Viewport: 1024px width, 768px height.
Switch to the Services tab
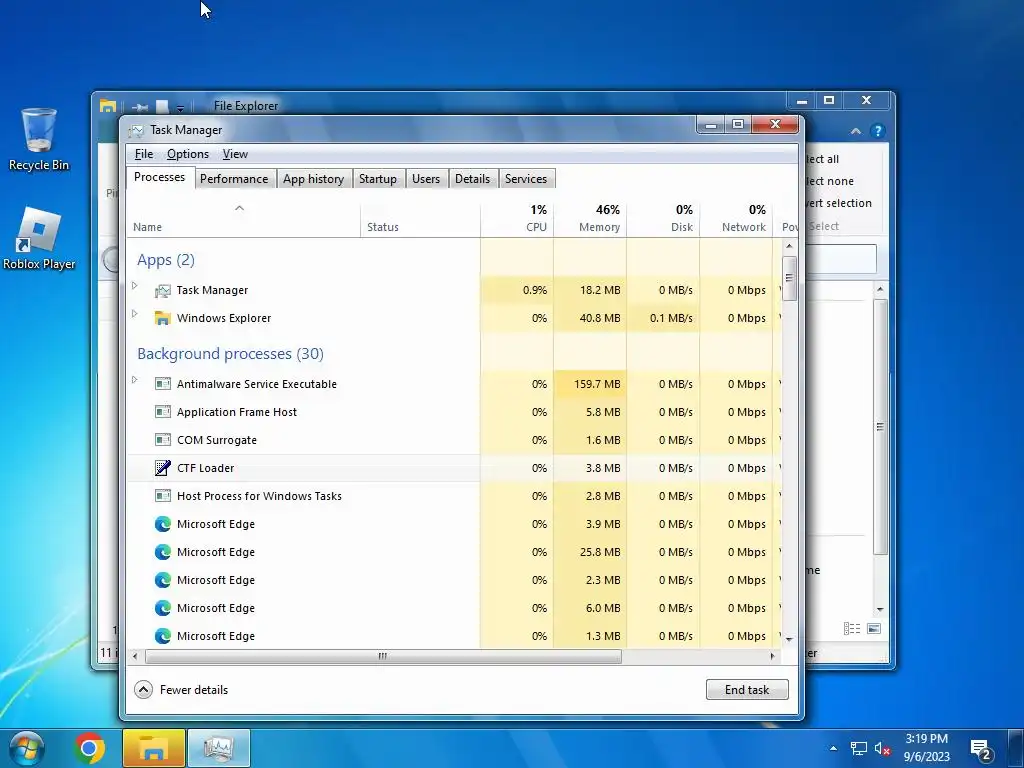(526, 179)
